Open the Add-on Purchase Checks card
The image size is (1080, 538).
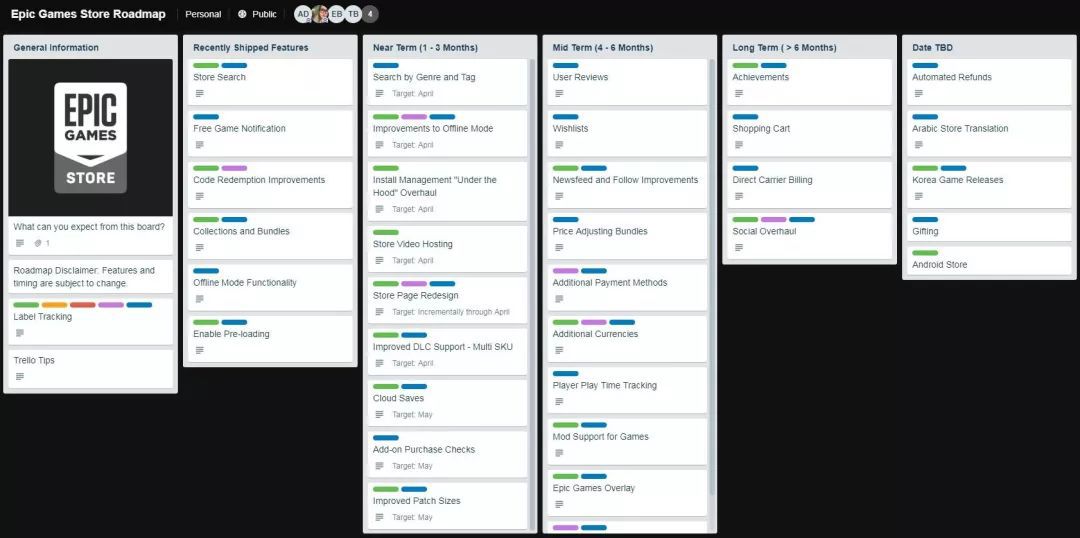(x=447, y=455)
